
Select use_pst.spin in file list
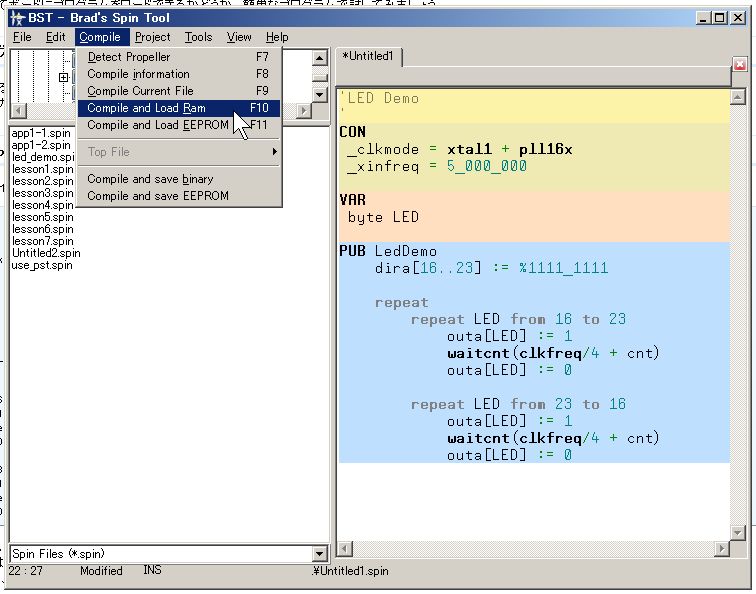click(x=42, y=265)
